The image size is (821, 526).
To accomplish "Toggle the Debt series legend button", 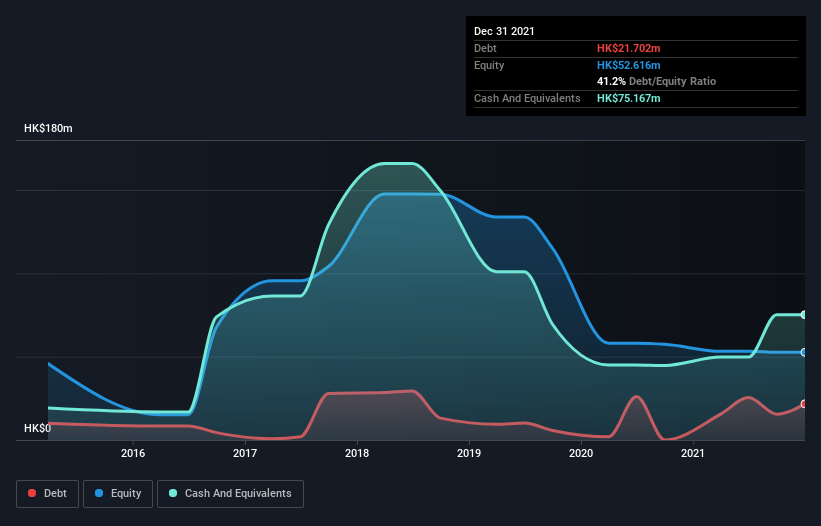I will (x=47, y=494).
